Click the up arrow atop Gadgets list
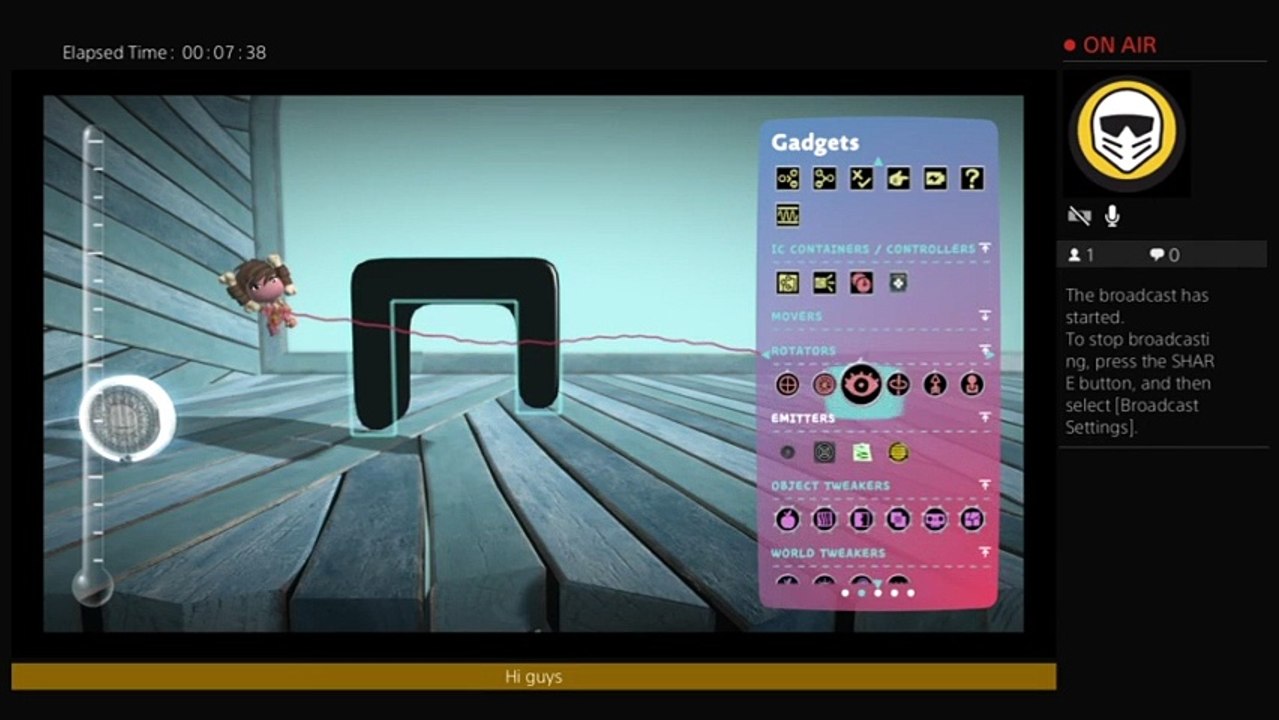 (x=878, y=160)
